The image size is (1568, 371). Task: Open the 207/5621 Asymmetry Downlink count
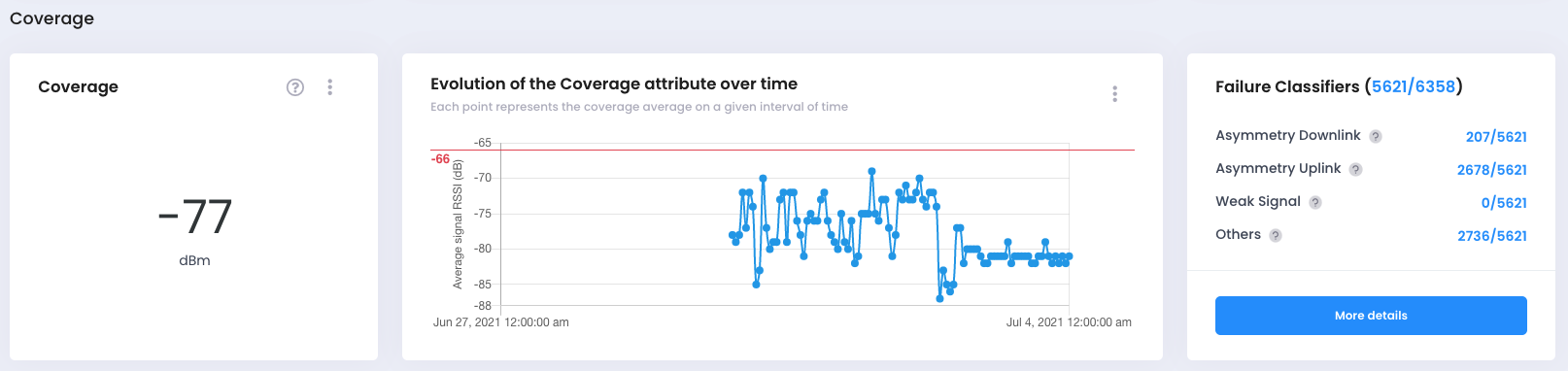point(1496,137)
